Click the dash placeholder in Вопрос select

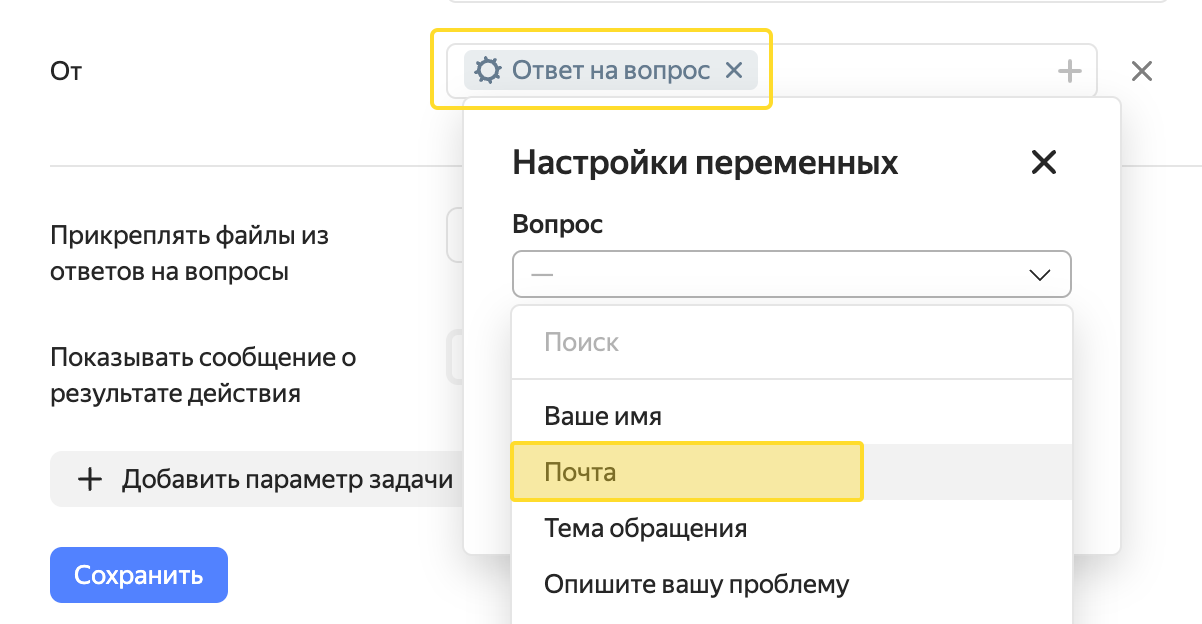click(x=542, y=274)
